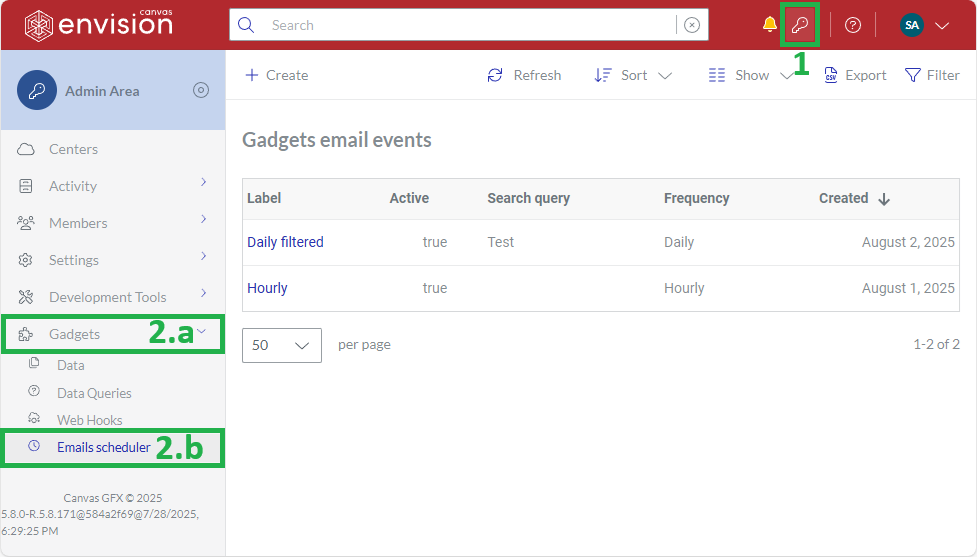The height and width of the screenshot is (557, 977).
Task: Click the Sort arrows icon
Action: (603, 75)
